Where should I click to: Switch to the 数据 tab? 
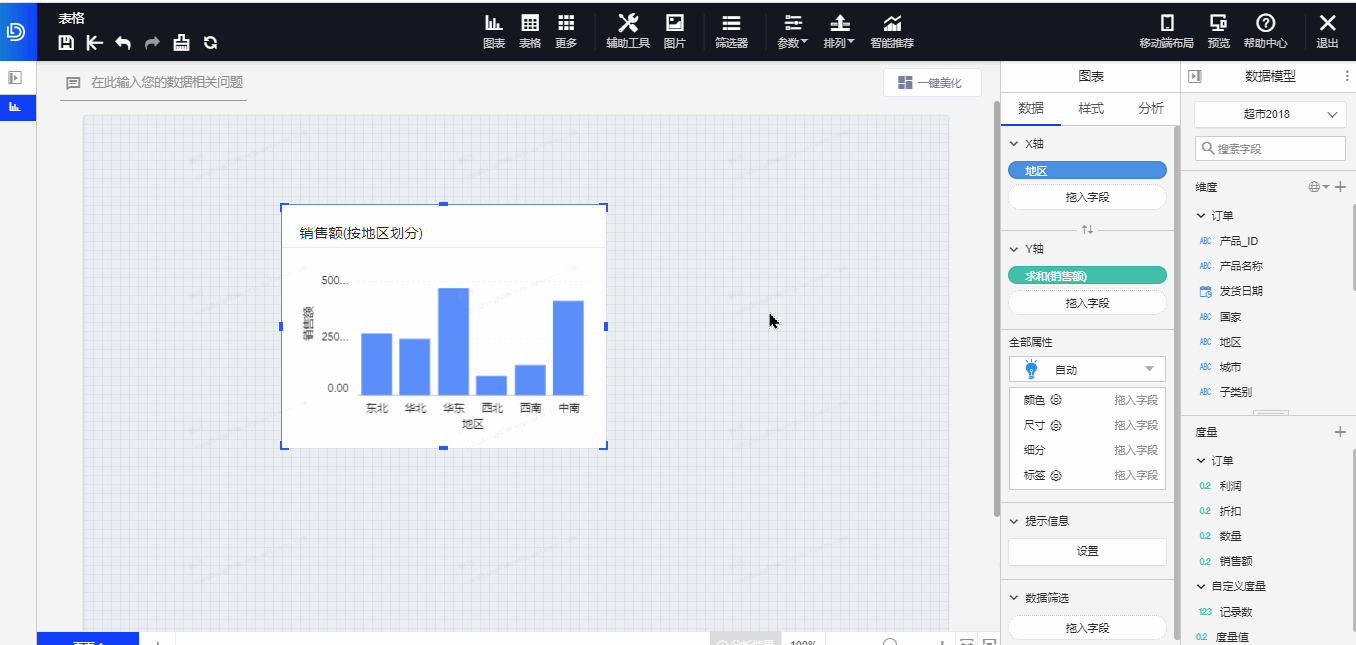[1031, 109]
